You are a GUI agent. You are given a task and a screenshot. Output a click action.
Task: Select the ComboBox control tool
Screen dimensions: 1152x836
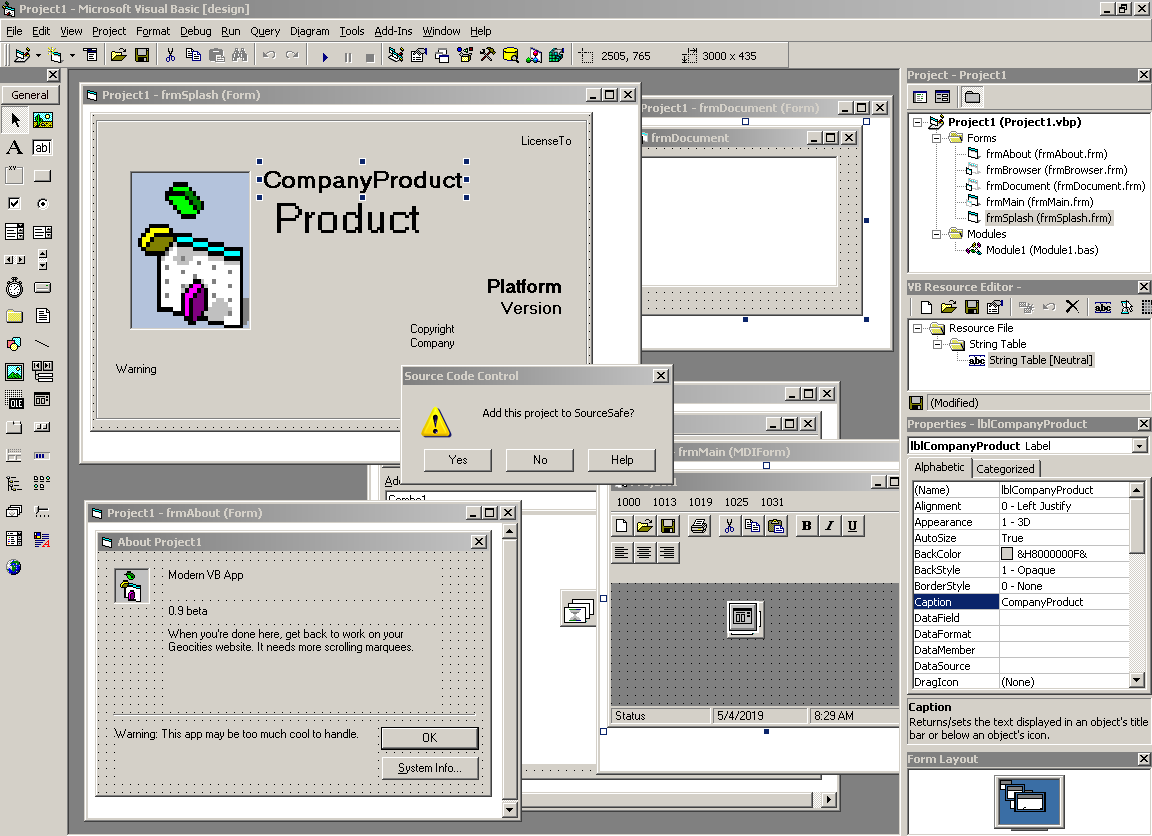(x=15, y=232)
